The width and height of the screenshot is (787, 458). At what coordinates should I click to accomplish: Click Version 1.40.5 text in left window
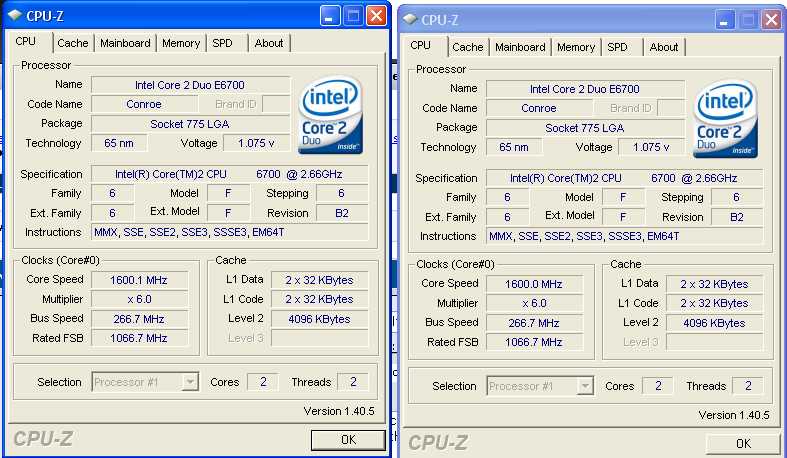click(x=339, y=411)
